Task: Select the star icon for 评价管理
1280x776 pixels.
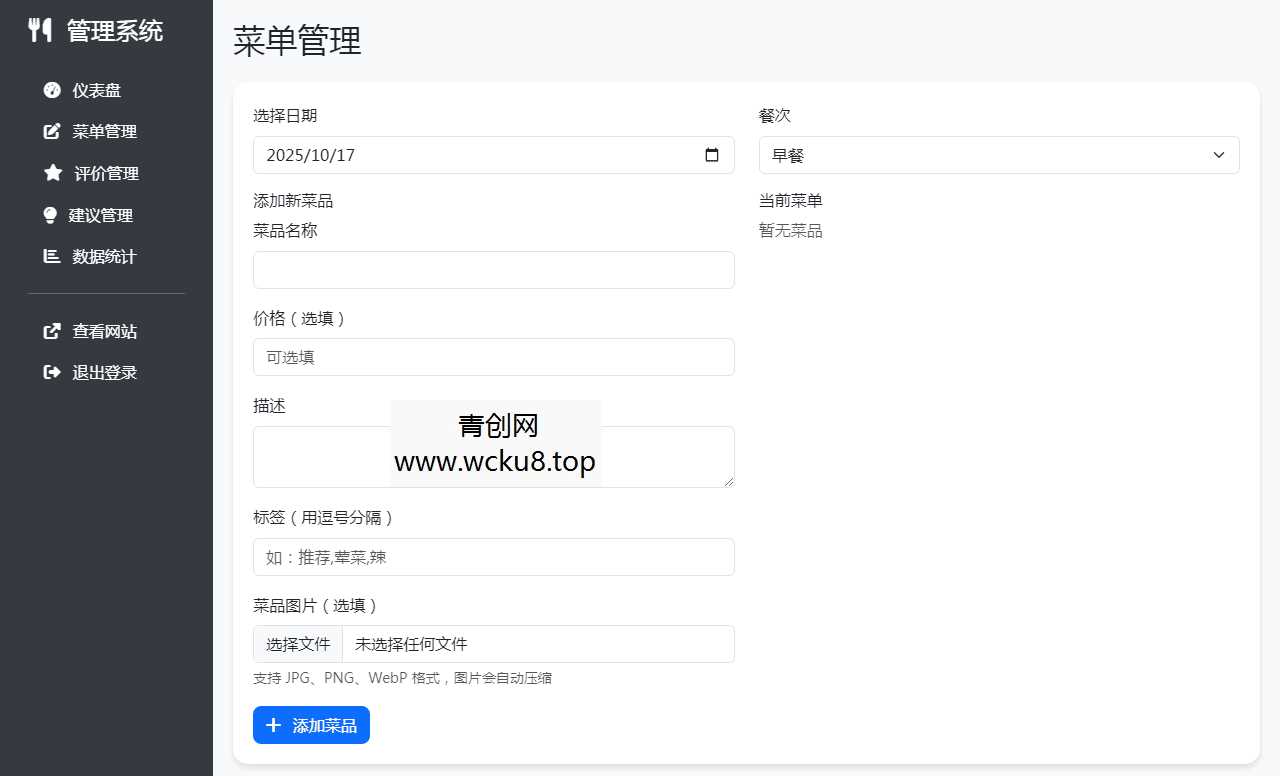Action: click(52, 173)
